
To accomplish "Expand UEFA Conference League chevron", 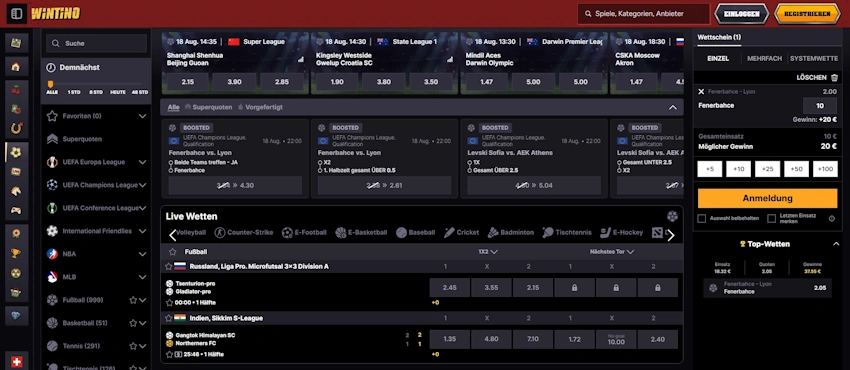I will point(143,208).
